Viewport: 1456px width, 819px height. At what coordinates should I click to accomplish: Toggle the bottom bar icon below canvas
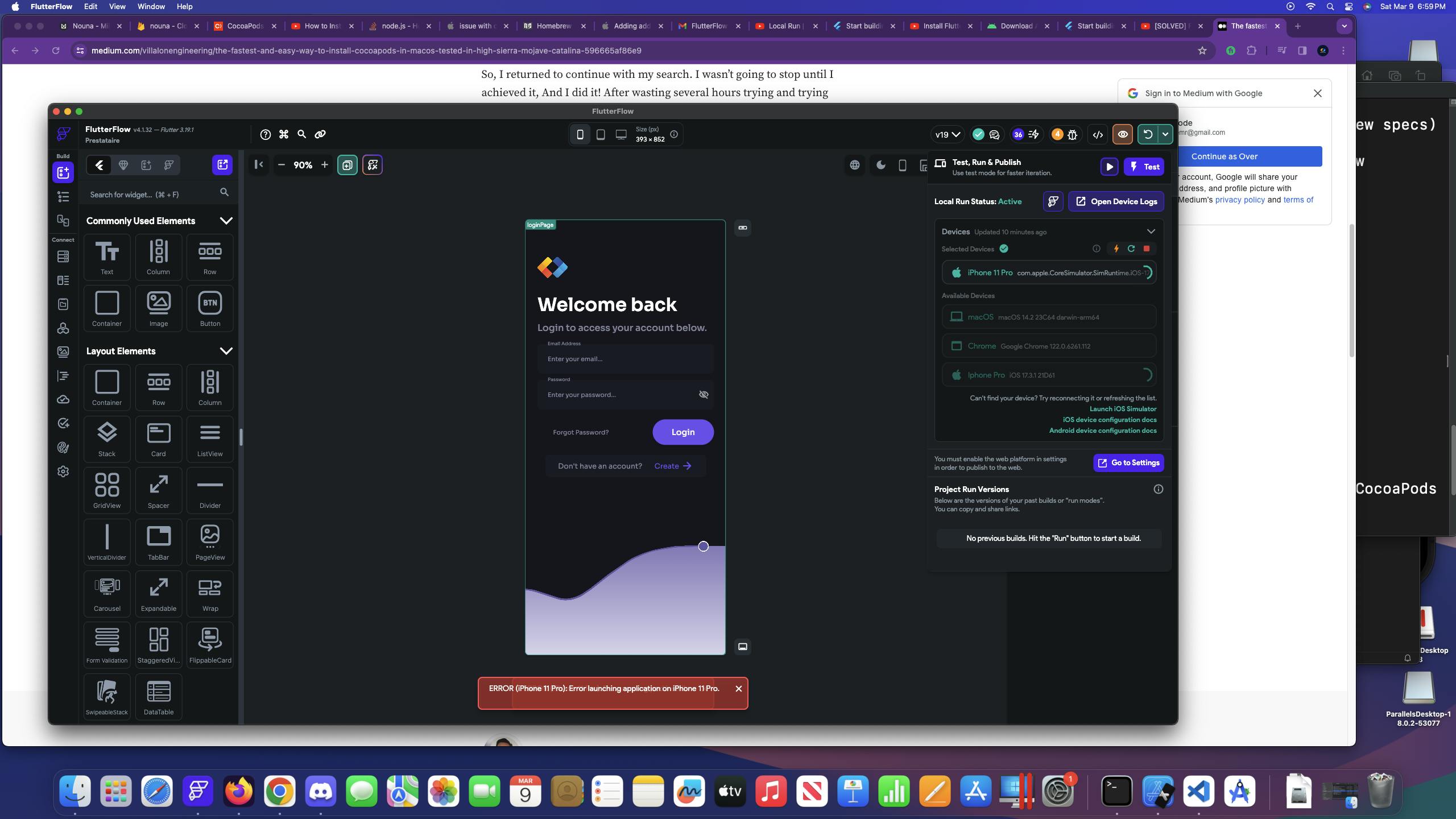point(743,647)
